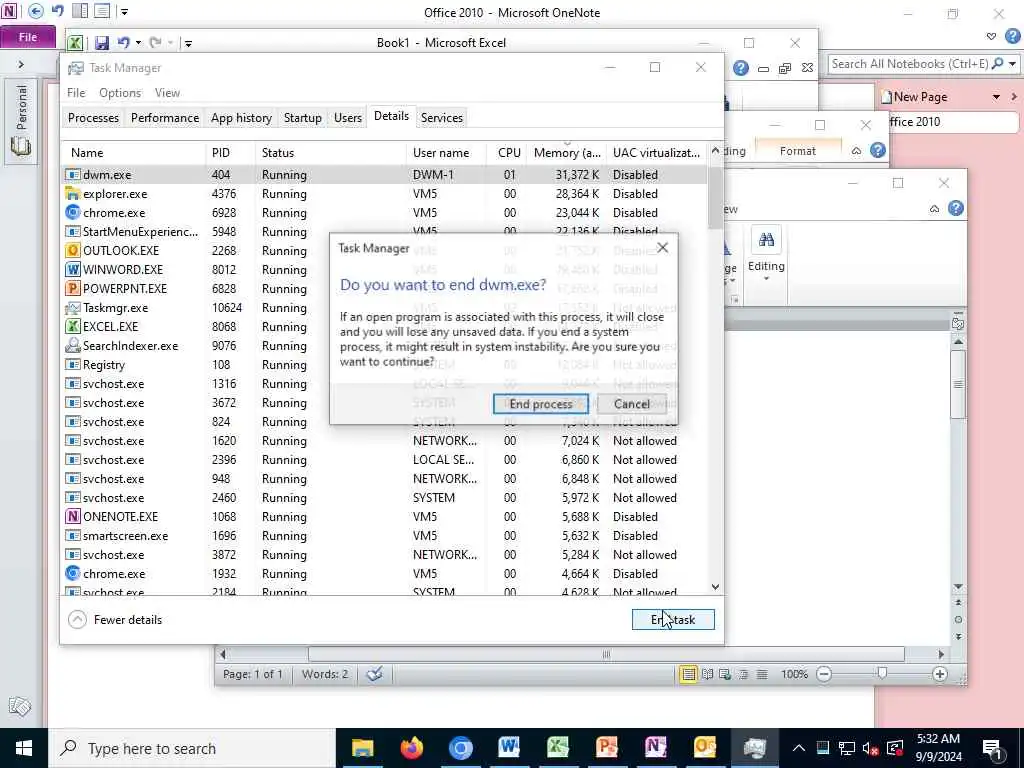This screenshot has width=1024, height=768.
Task: Open Excel Quick Access Toolbar customize dropdown
Action: pos(188,44)
